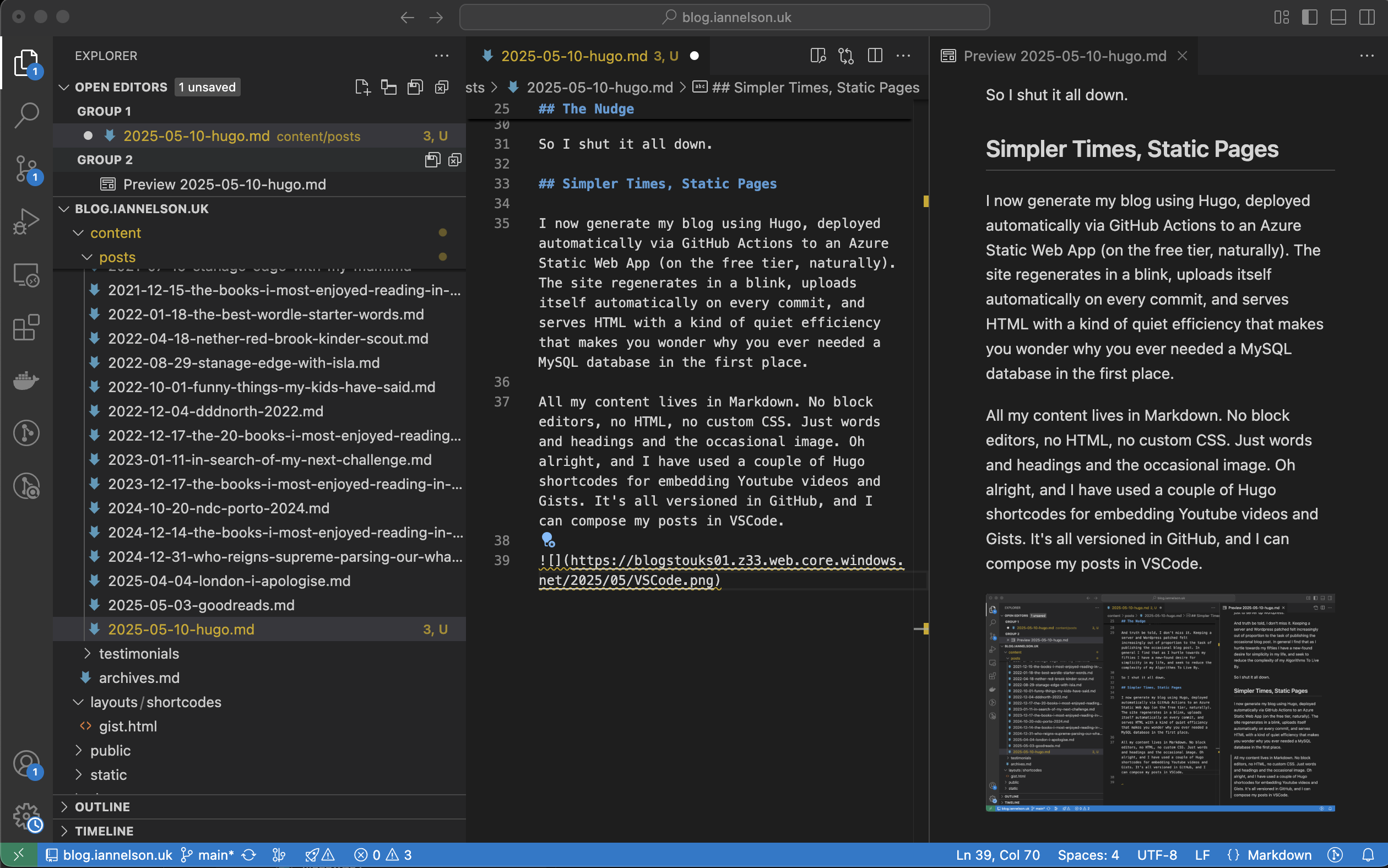
Task: Open the notifications bell in status bar
Action: pyautogui.click(x=1369, y=855)
